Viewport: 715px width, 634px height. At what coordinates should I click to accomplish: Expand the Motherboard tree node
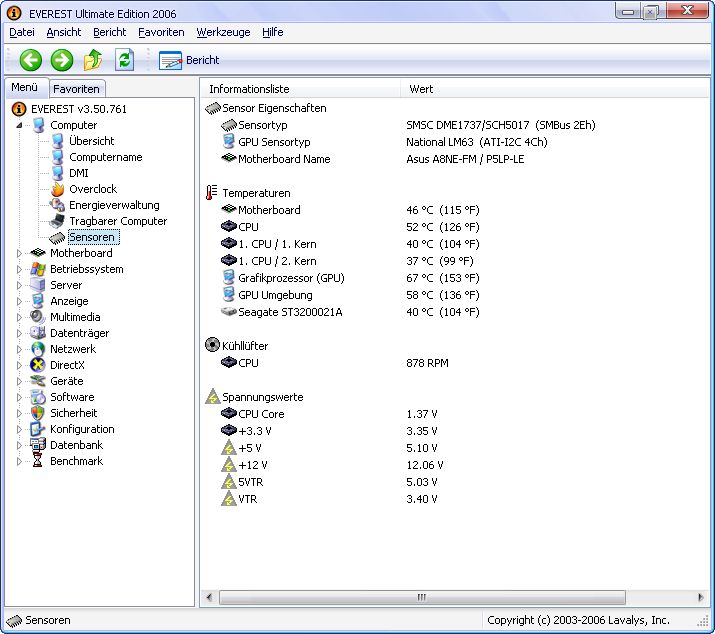tap(19, 253)
